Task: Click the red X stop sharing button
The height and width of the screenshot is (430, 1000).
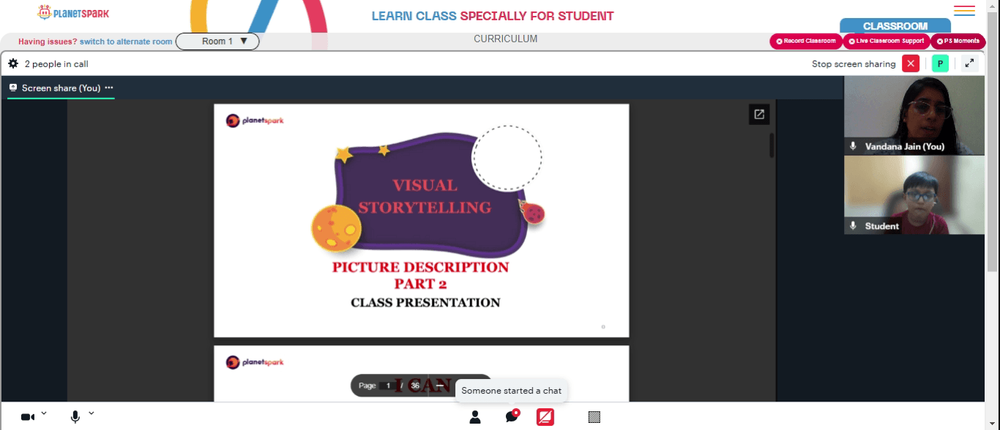Action: coord(911,64)
